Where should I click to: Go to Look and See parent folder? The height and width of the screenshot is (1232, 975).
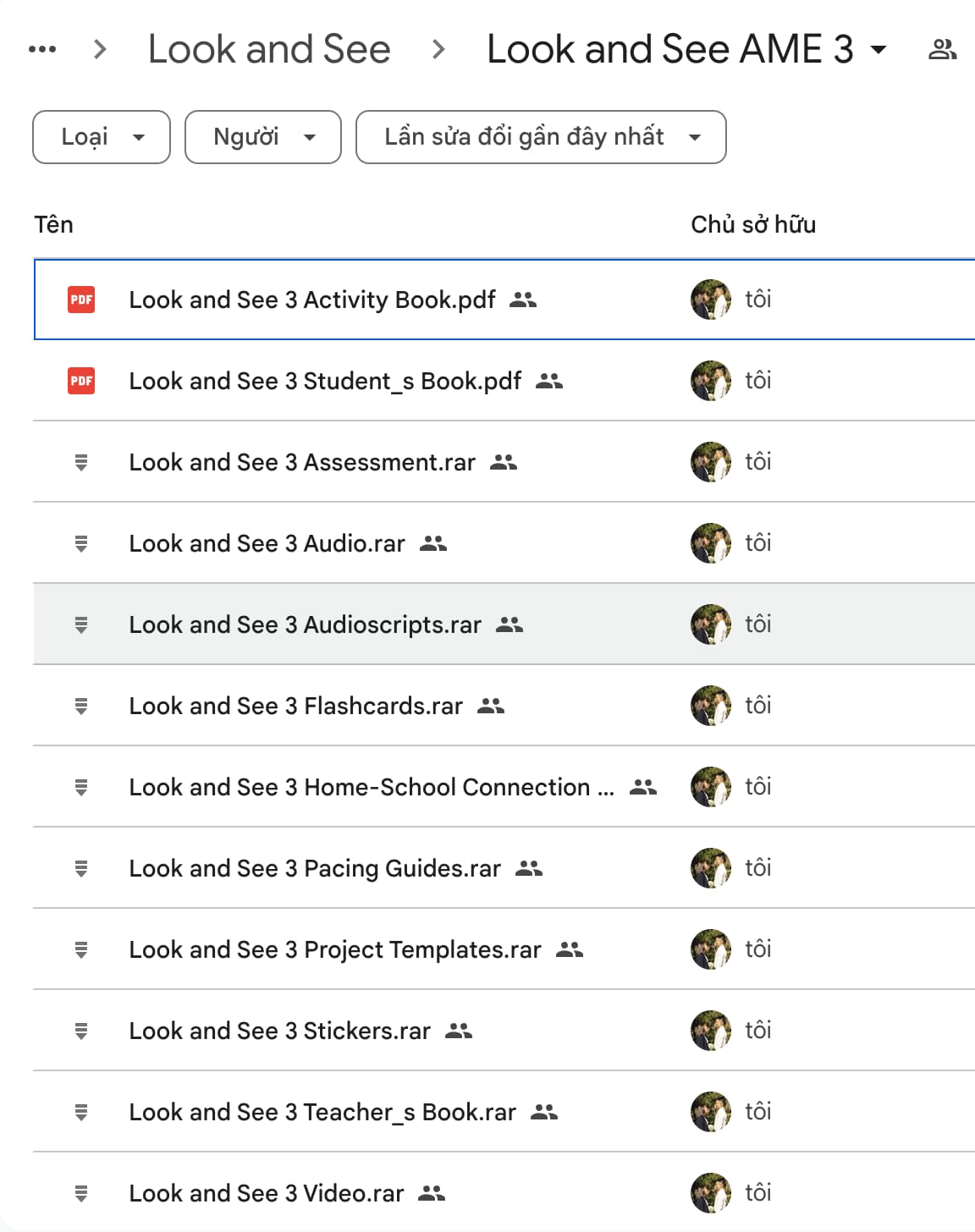click(x=269, y=49)
